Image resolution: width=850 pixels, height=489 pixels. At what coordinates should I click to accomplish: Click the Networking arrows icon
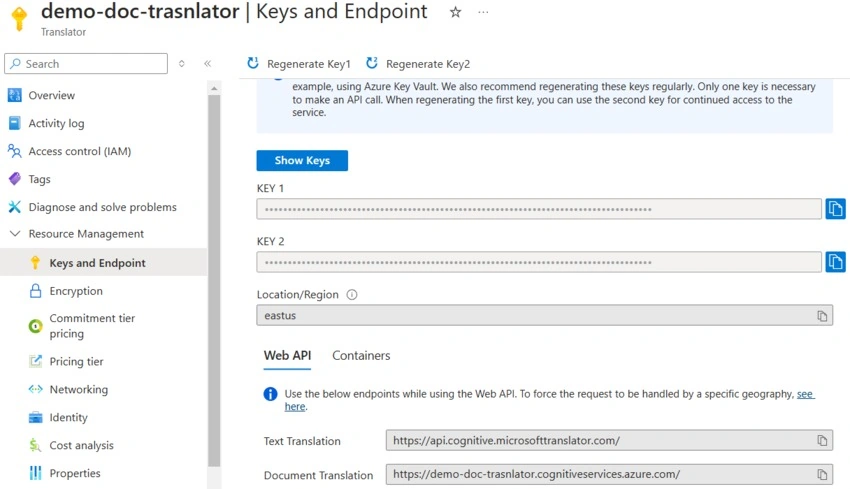[x=35, y=389]
